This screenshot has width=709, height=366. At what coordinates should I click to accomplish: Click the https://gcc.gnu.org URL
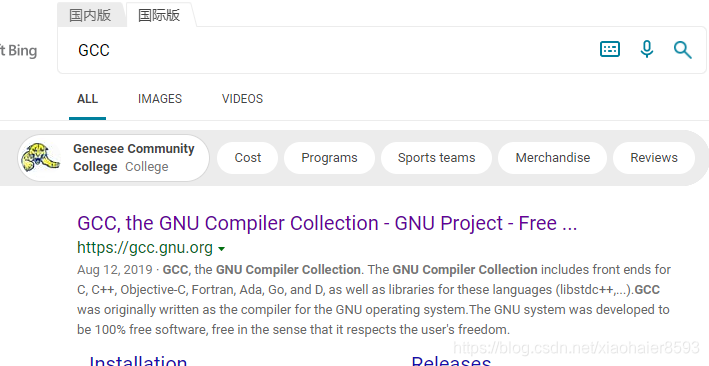tap(145, 248)
